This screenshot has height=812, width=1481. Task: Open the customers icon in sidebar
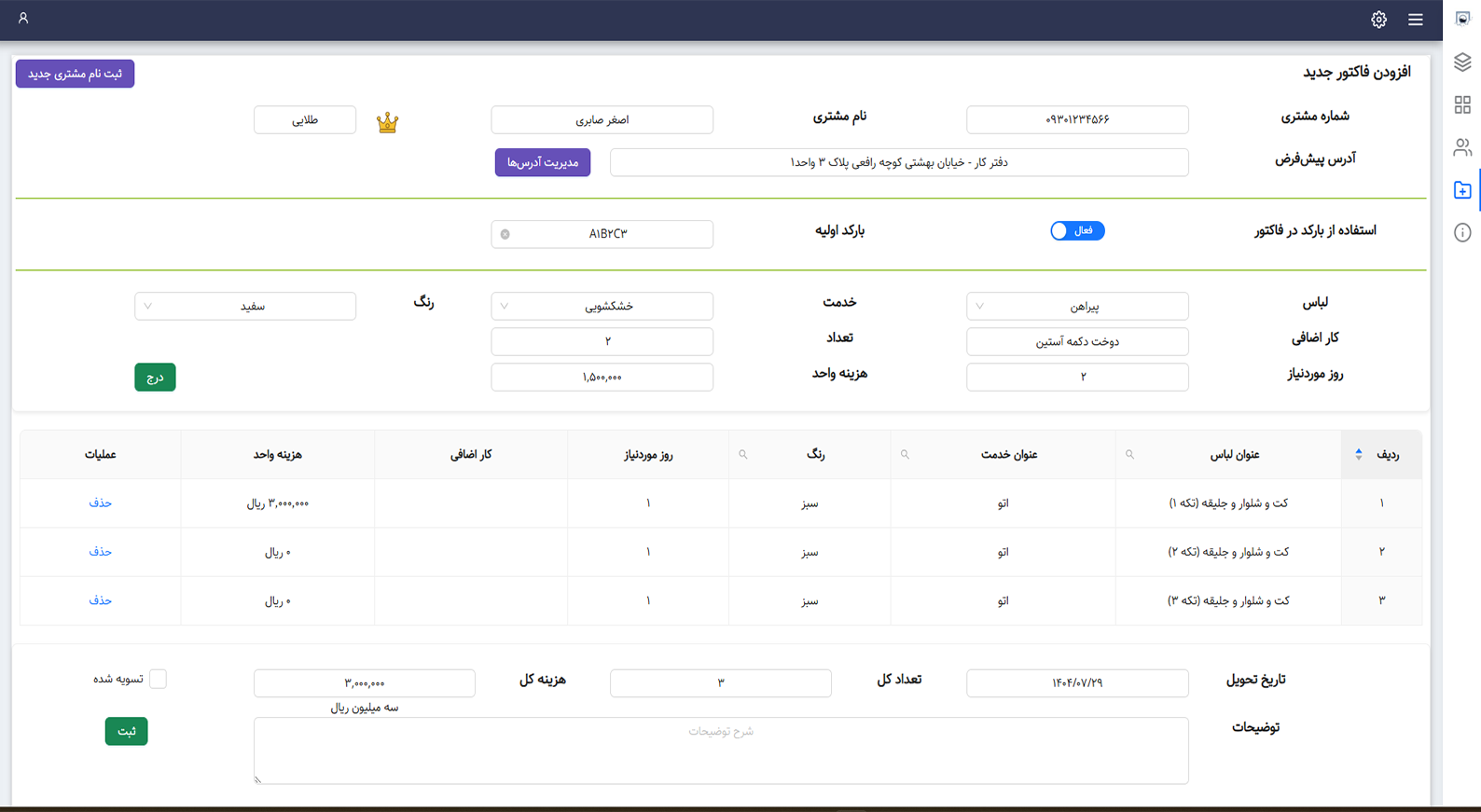[1461, 147]
